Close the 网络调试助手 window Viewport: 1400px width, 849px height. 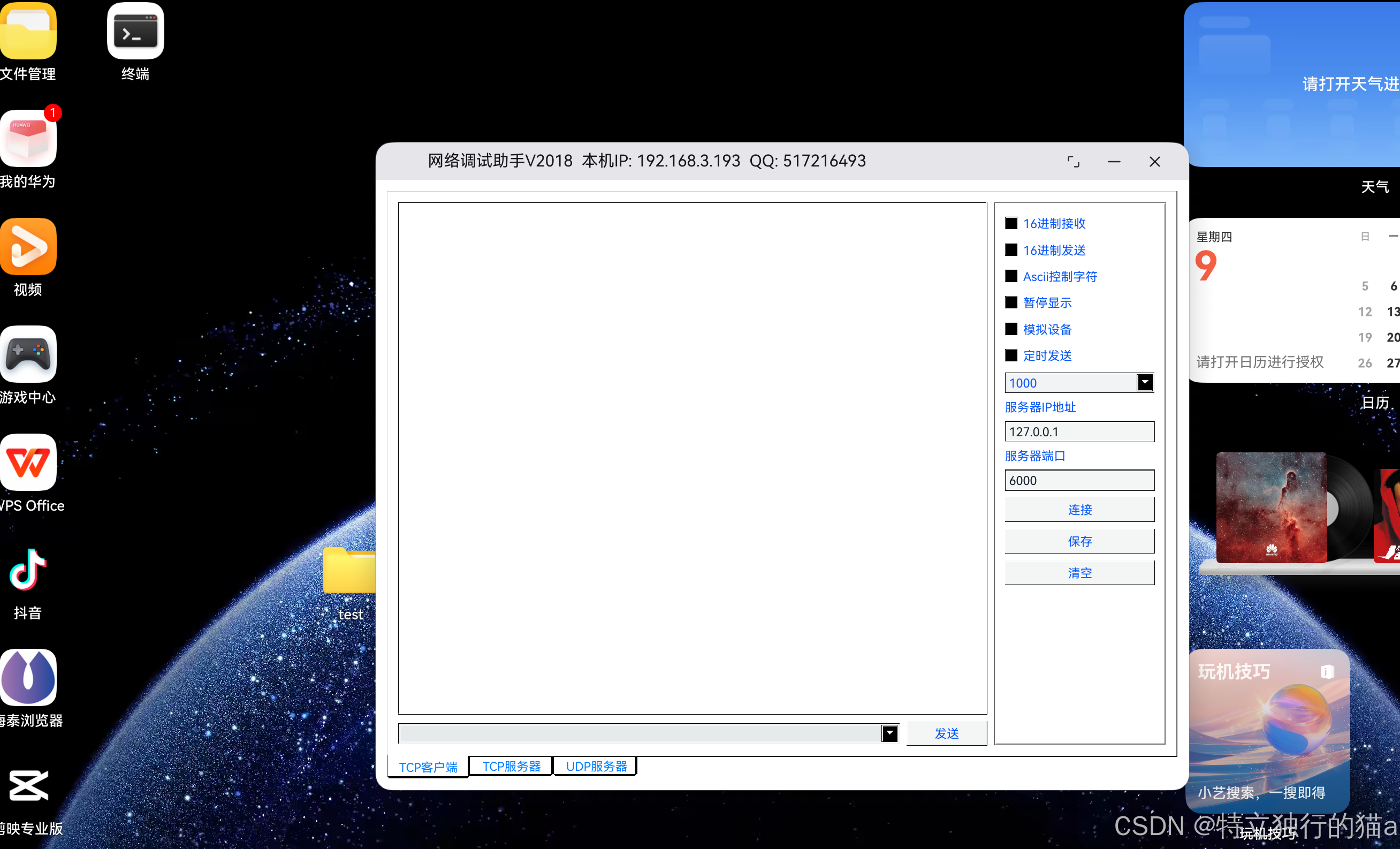point(1154,162)
